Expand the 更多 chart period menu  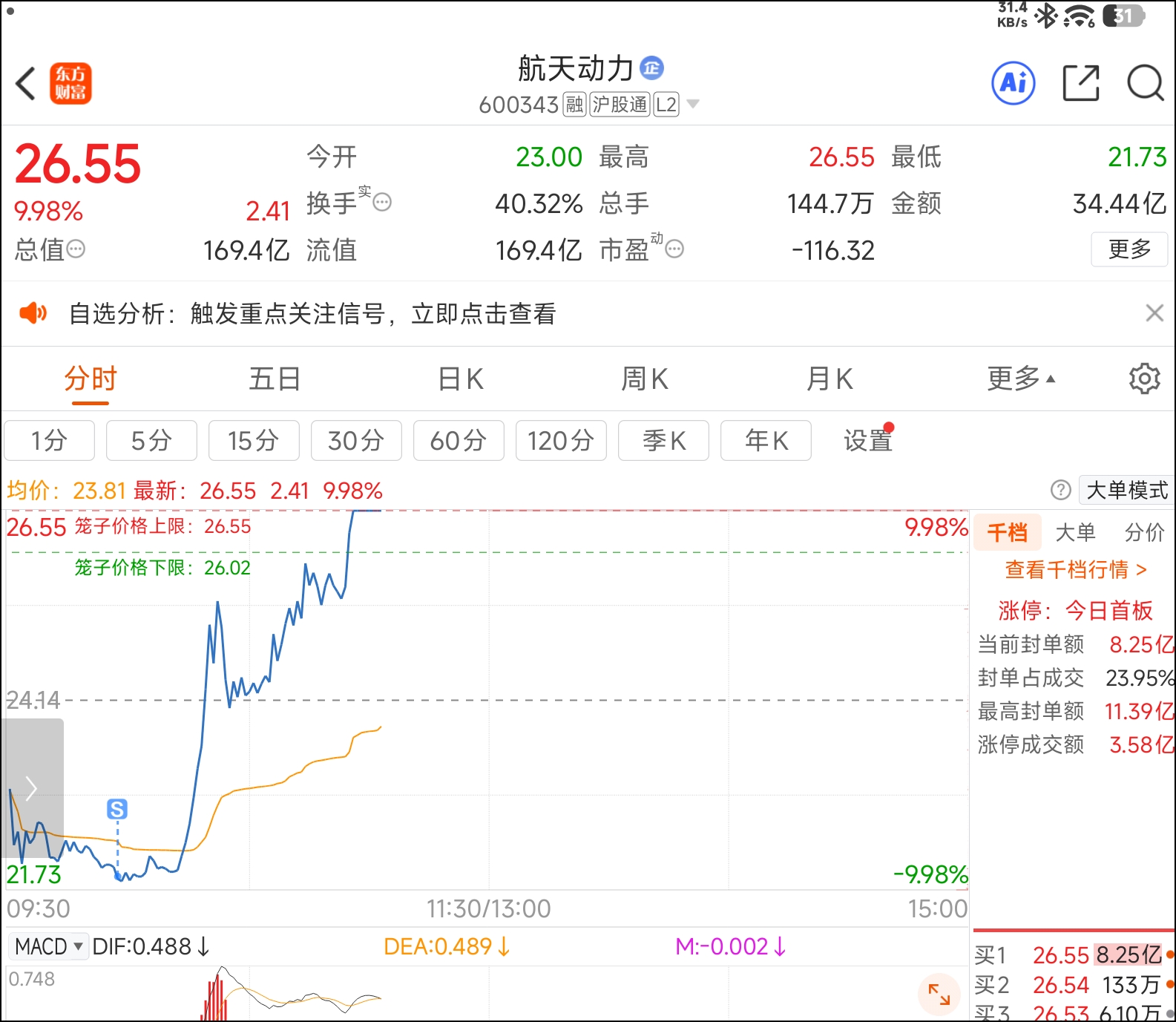click(x=1020, y=379)
